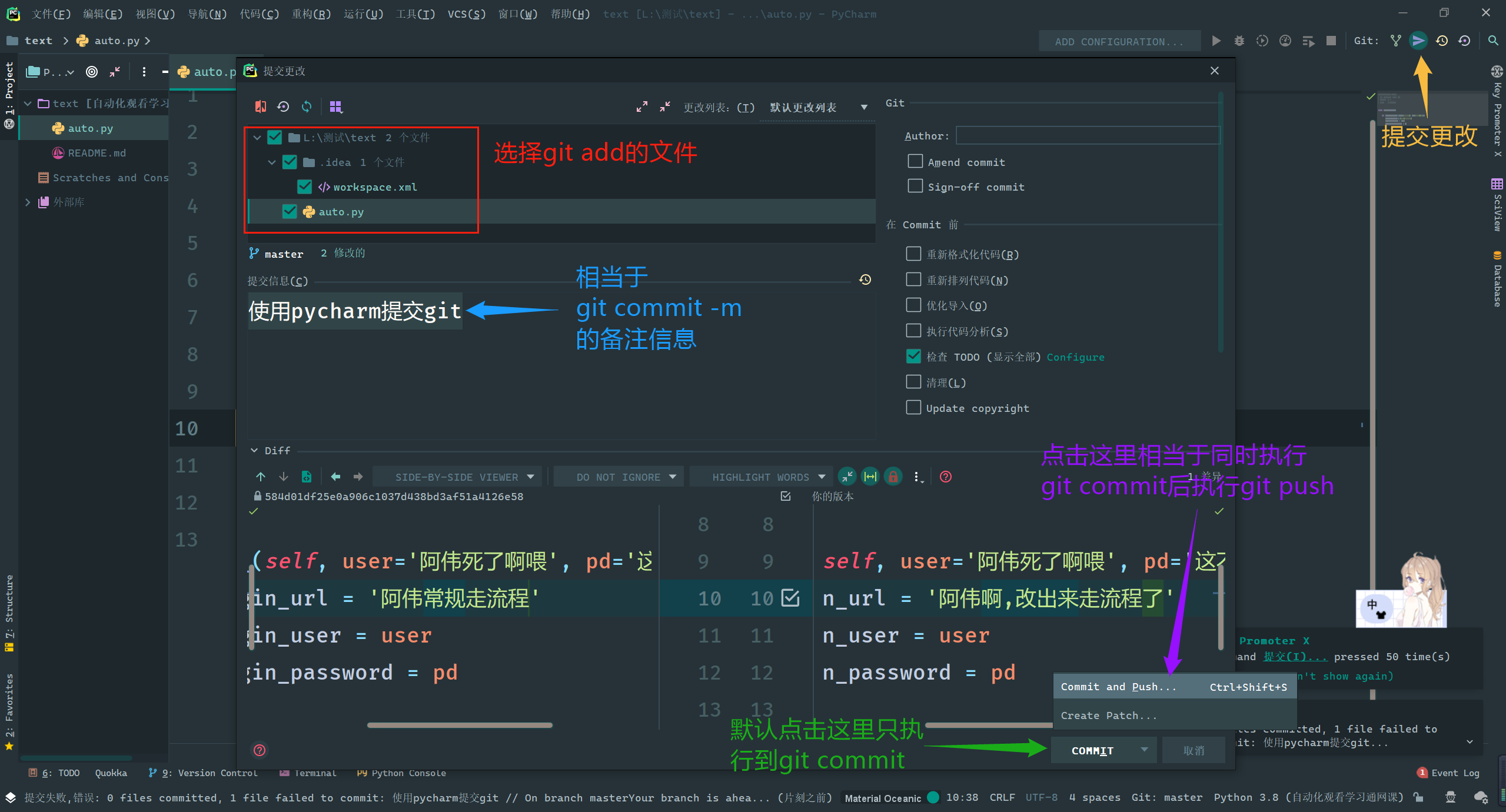Click the refresh changes icon in commit dialog
The height and width of the screenshot is (812, 1506).
point(307,107)
